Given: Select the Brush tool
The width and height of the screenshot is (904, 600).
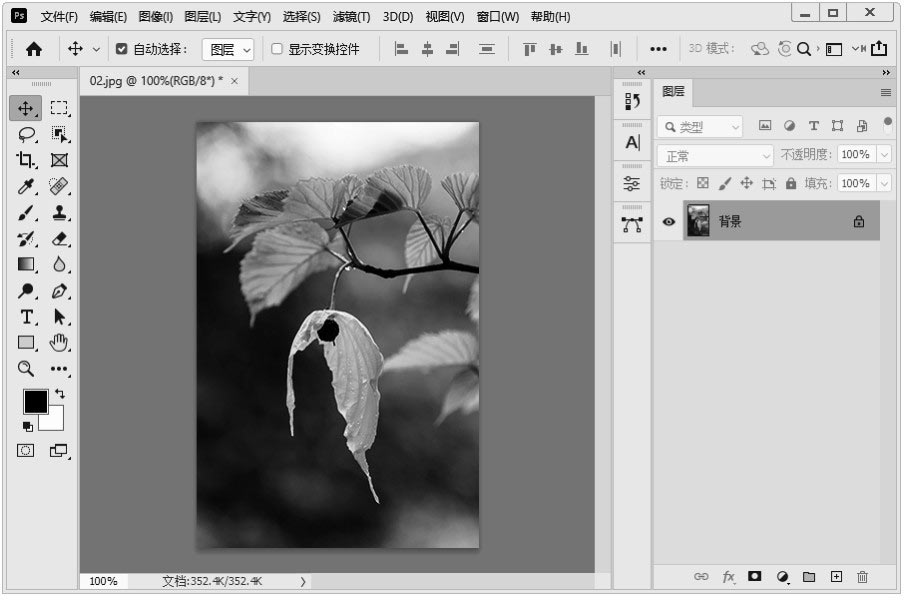Looking at the screenshot, I should pyautogui.click(x=26, y=212).
